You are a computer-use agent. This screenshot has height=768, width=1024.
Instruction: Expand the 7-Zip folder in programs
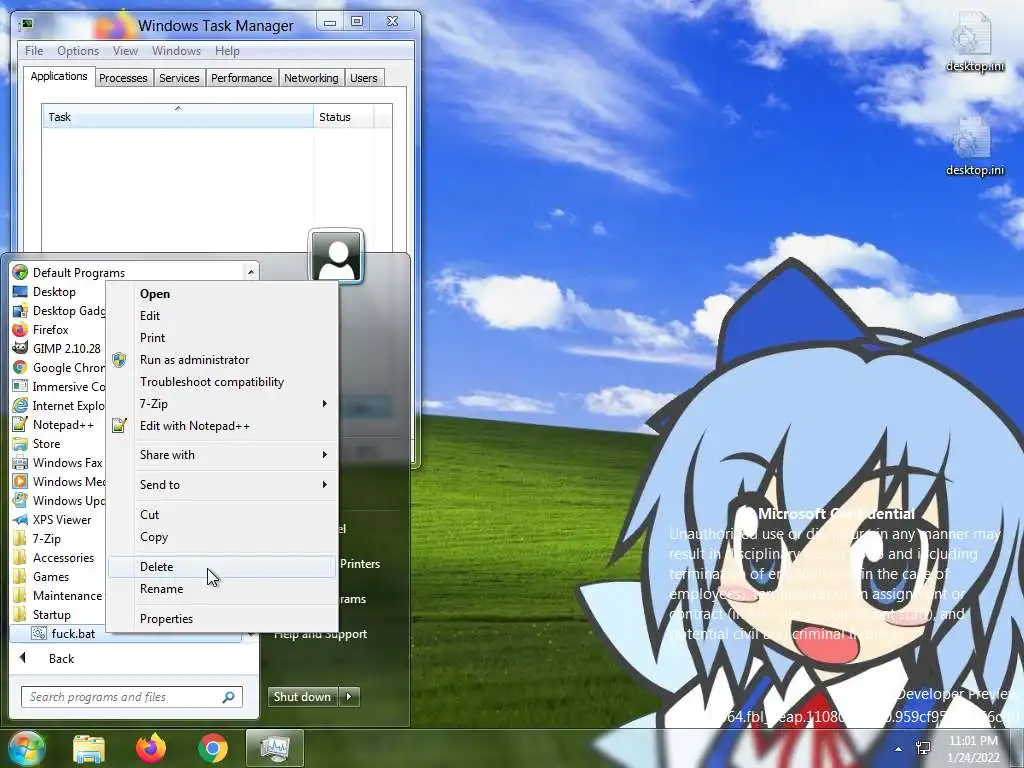(x=38, y=539)
